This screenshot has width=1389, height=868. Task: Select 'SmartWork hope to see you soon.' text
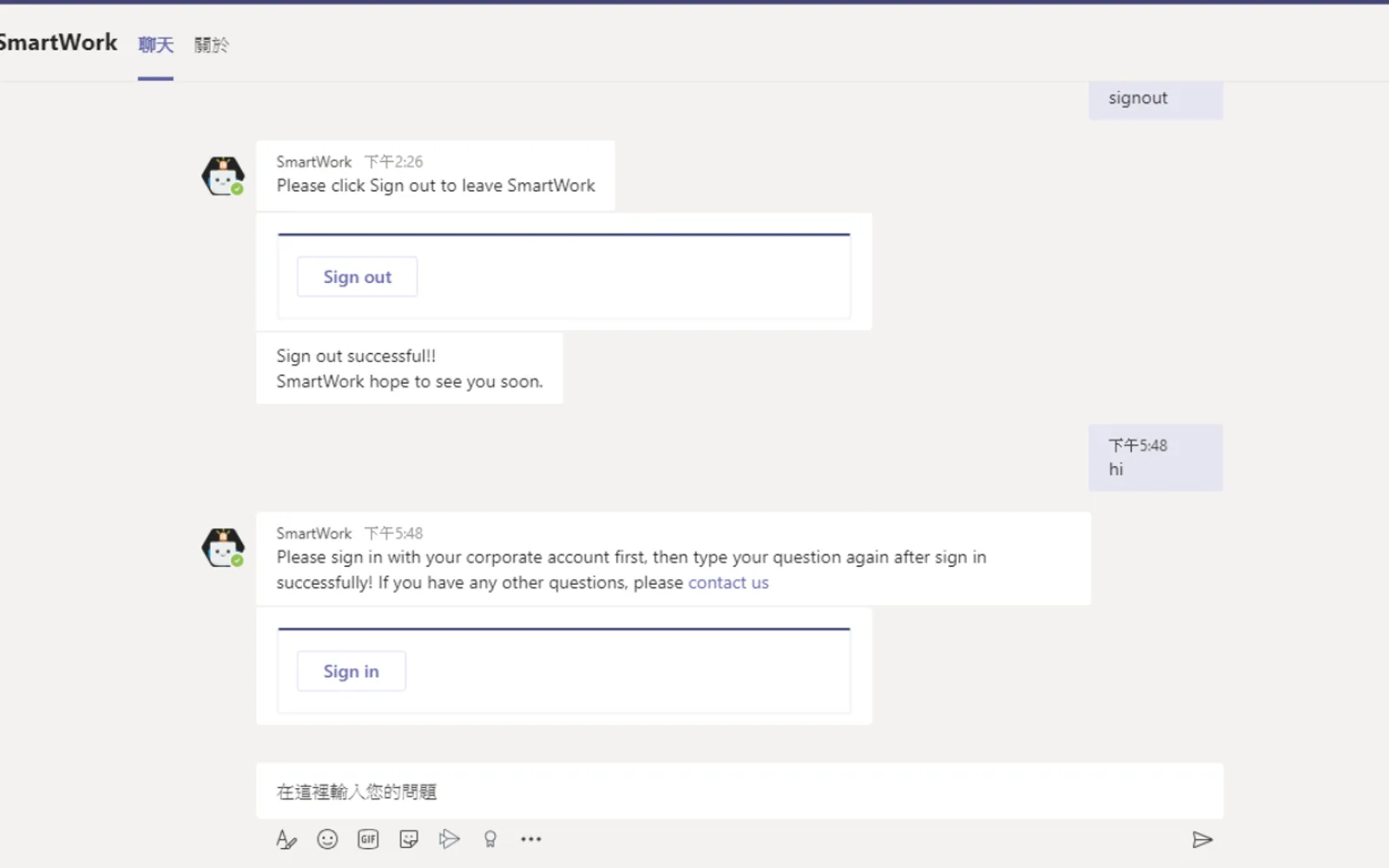pos(410,382)
